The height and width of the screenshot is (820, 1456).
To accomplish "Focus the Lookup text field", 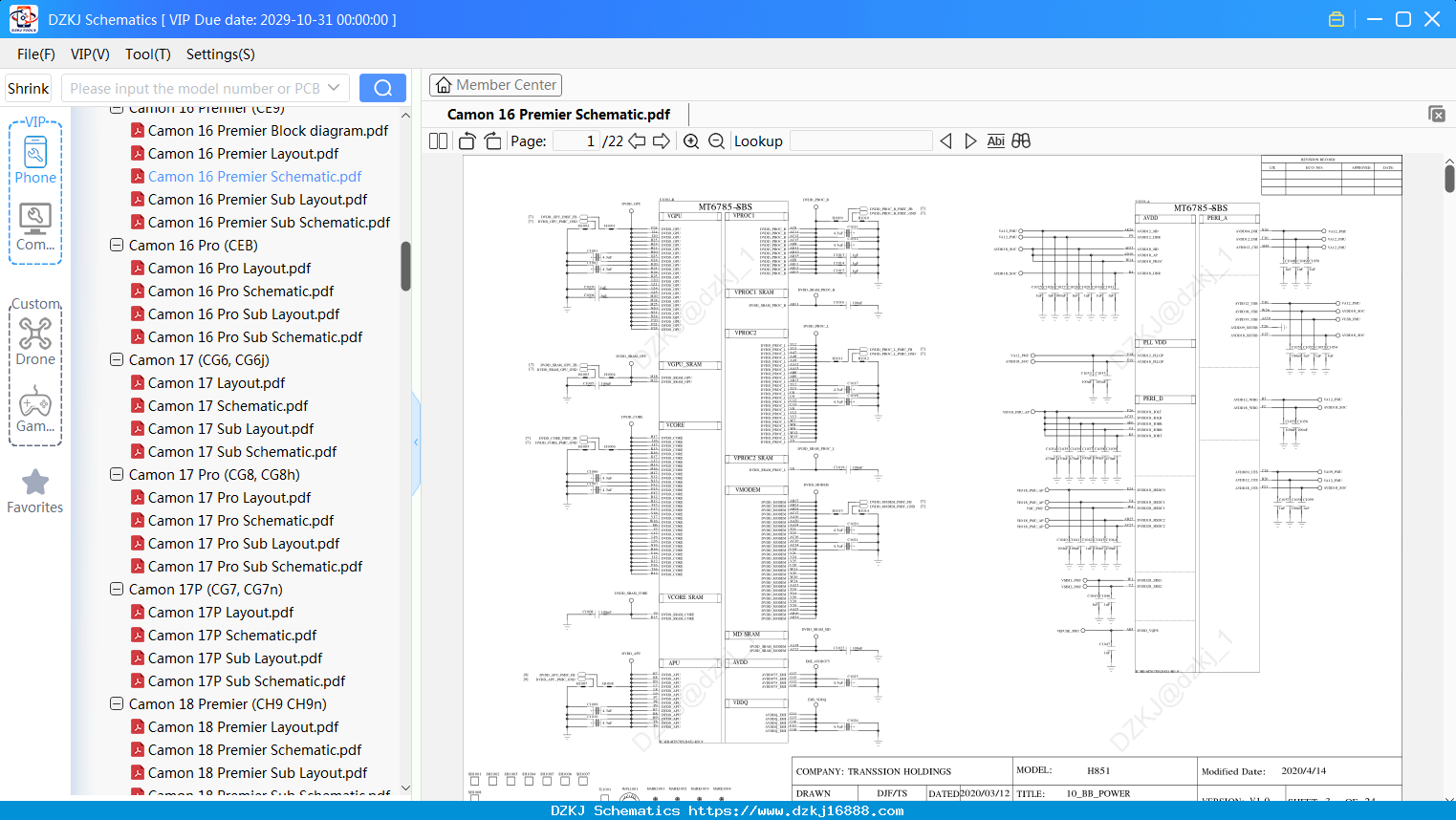I will tap(861, 140).
